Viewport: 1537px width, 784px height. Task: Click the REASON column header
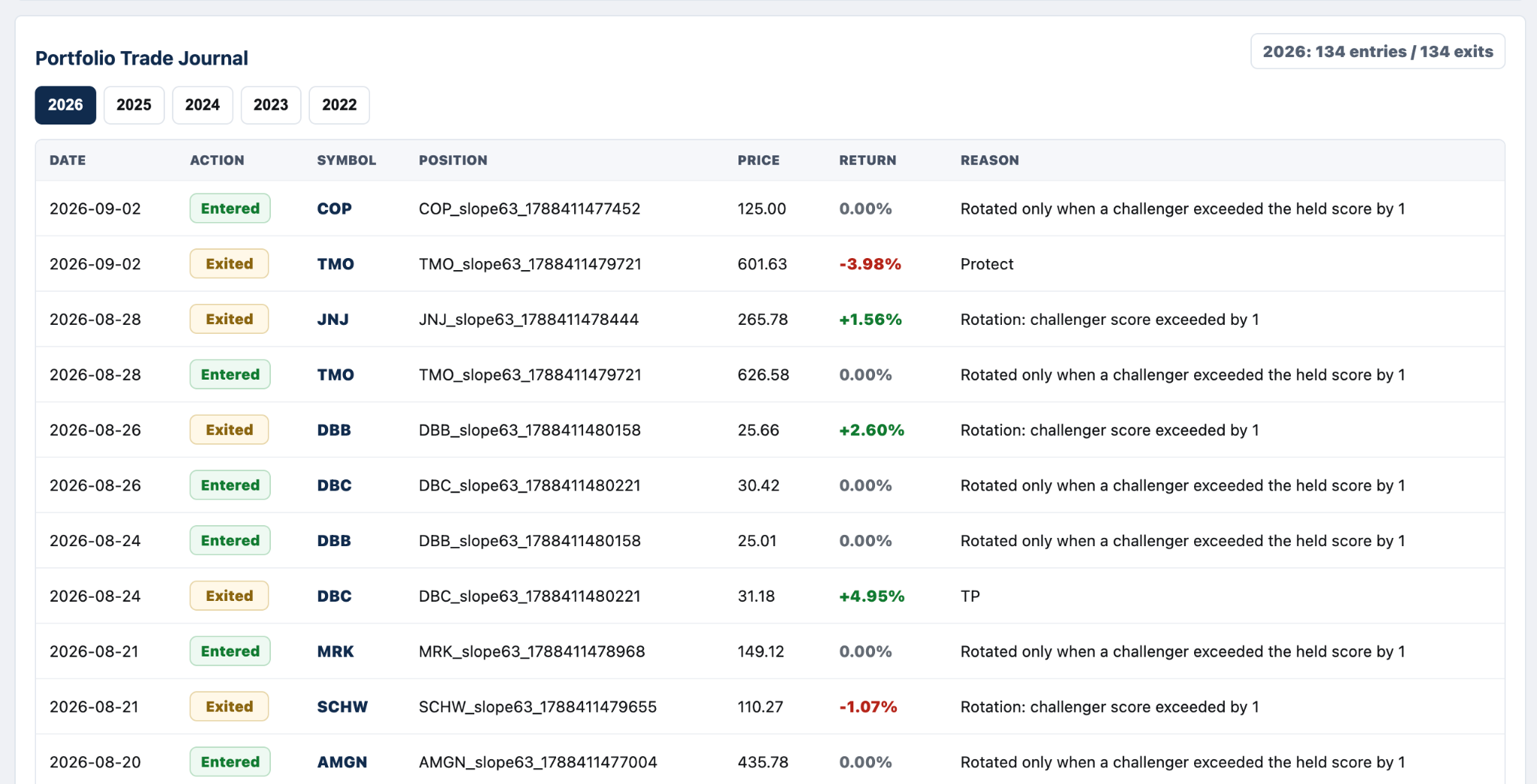(990, 161)
